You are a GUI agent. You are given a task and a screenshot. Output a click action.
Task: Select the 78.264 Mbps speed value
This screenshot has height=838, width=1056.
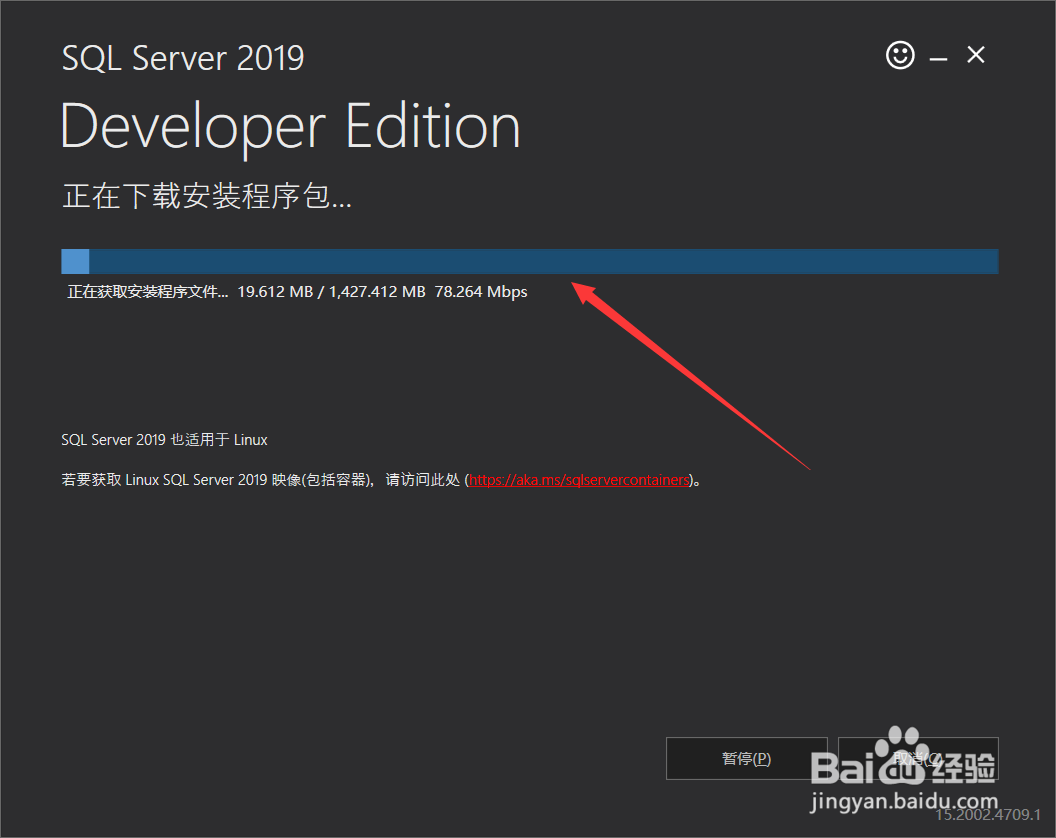[x=481, y=292]
